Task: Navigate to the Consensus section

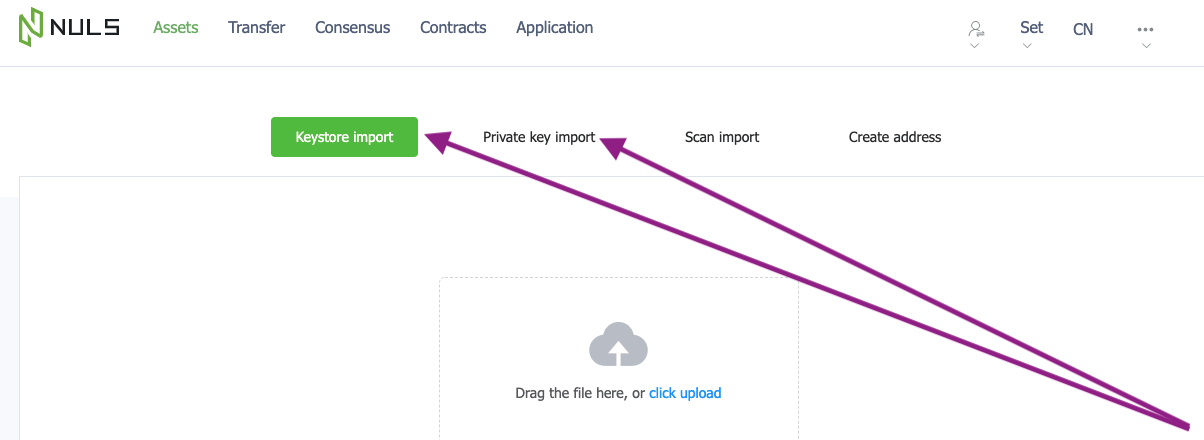Action: pyautogui.click(x=352, y=28)
